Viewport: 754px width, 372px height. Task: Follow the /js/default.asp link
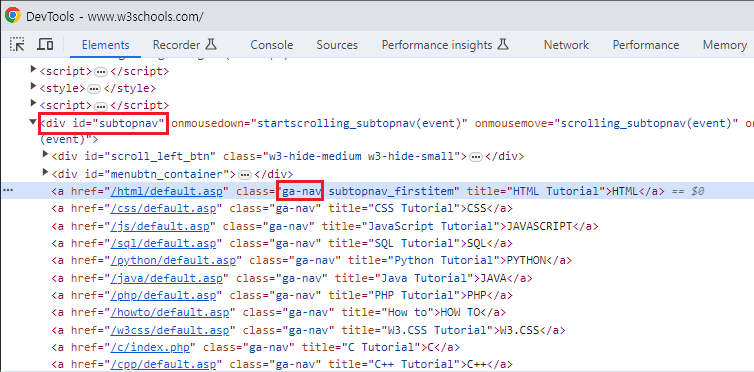point(160,226)
